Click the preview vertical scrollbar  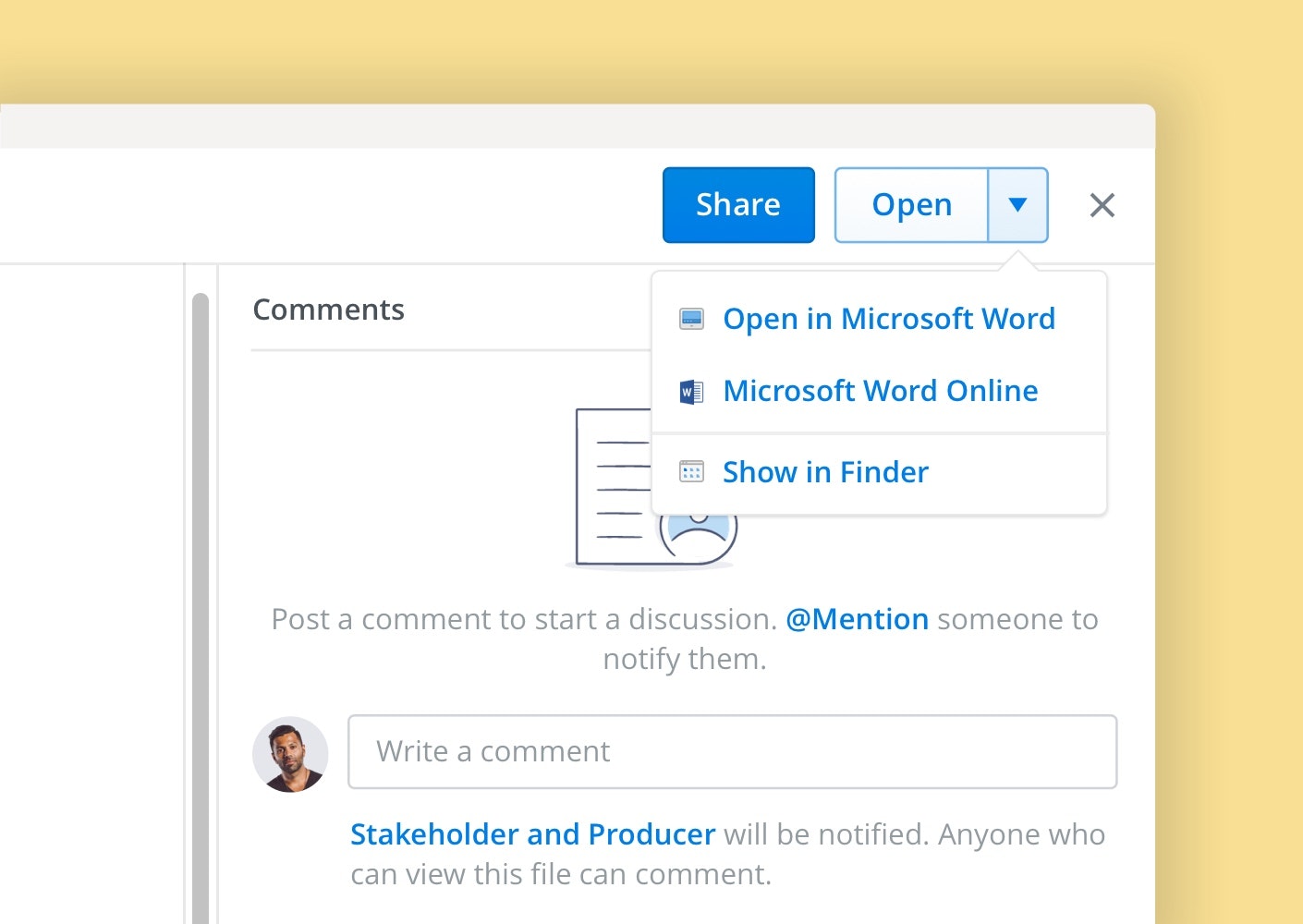tap(201, 608)
